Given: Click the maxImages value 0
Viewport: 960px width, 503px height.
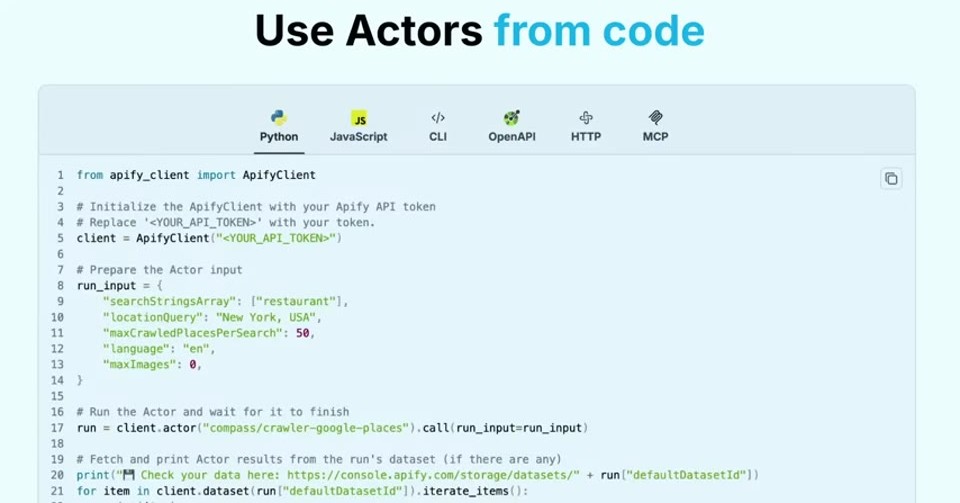Looking at the screenshot, I should (x=193, y=365).
